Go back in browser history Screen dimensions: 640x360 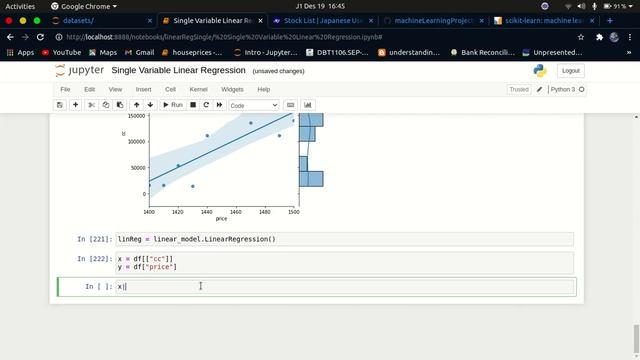click(x=10, y=37)
